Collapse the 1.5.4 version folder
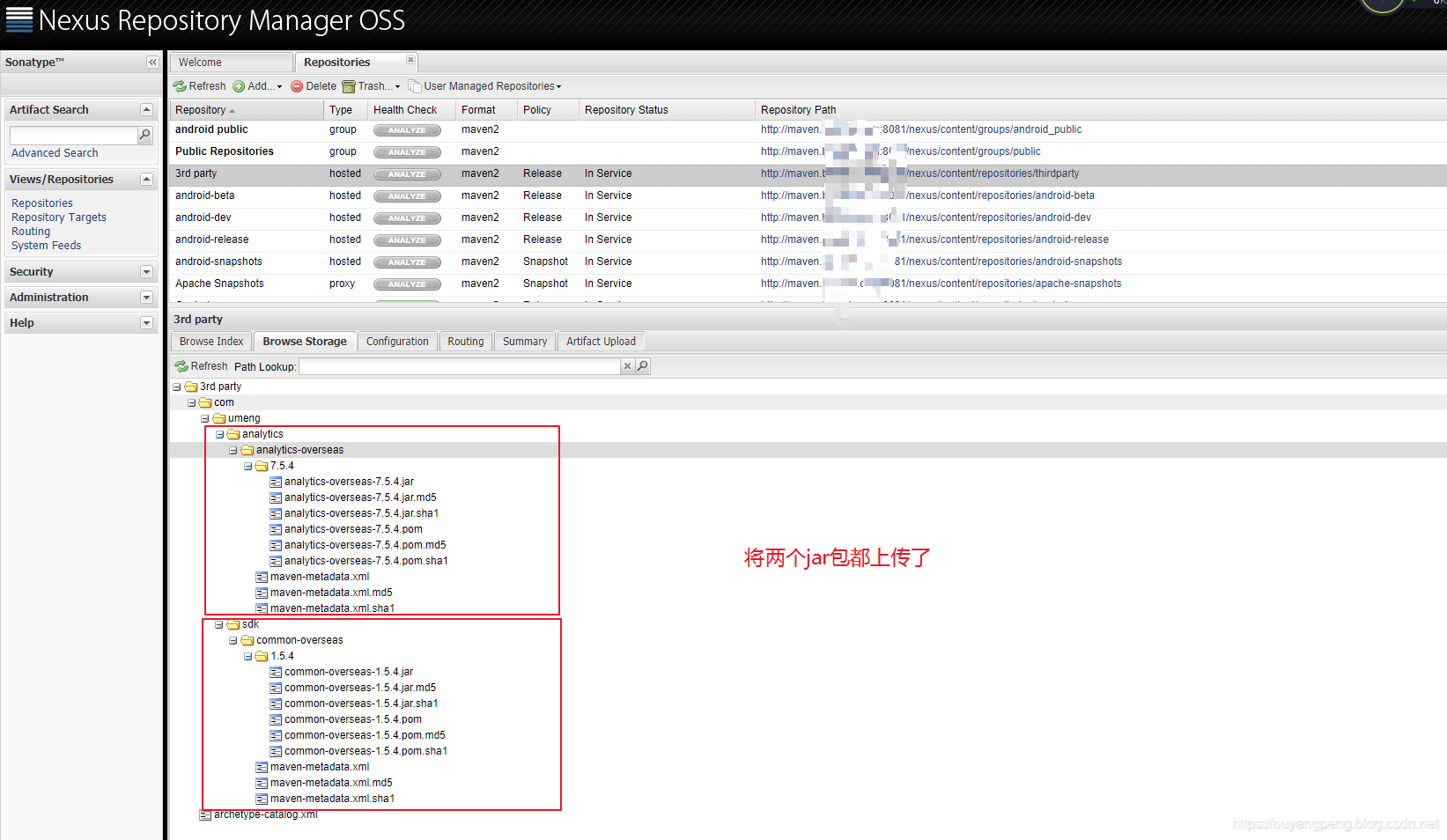Viewport: 1447px width, 840px height. (x=247, y=656)
